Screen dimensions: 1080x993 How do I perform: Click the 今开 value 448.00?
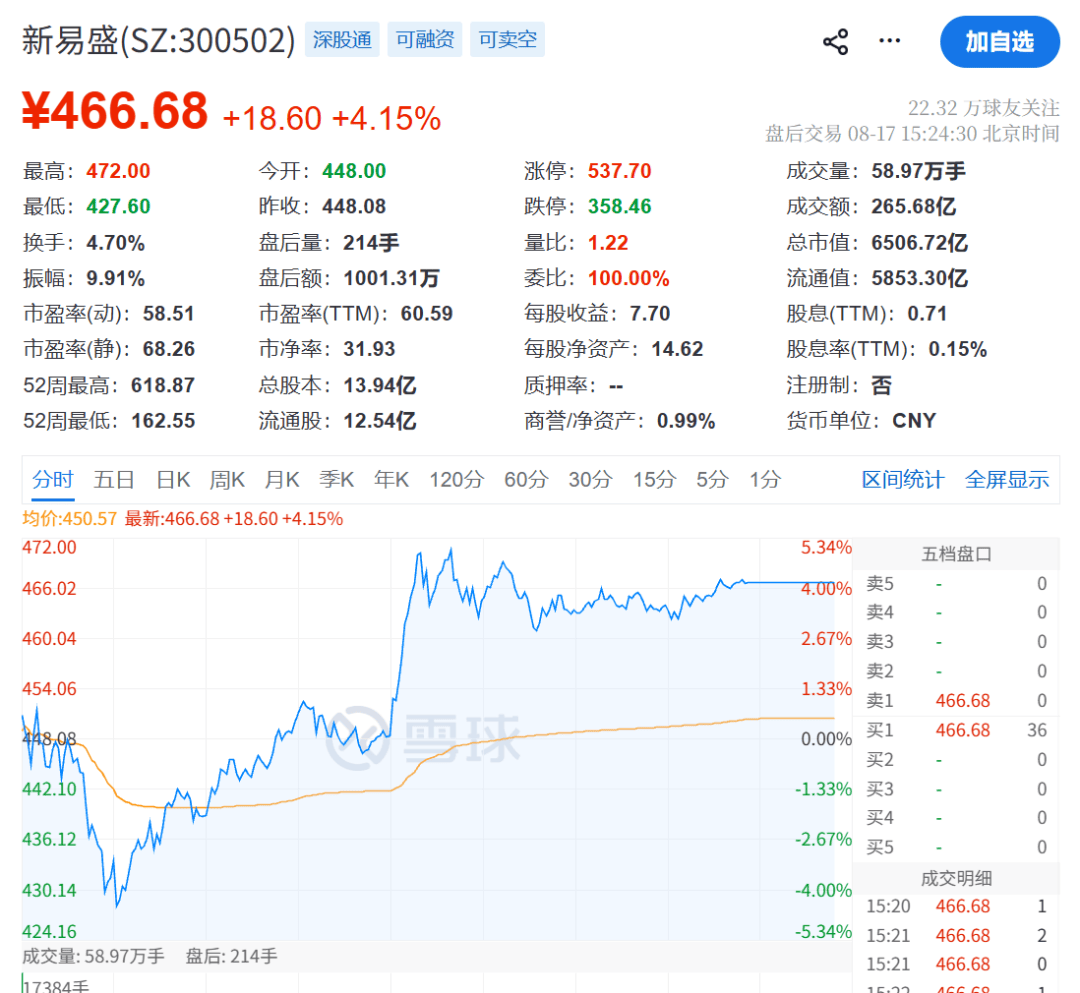(x=354, y=171)
